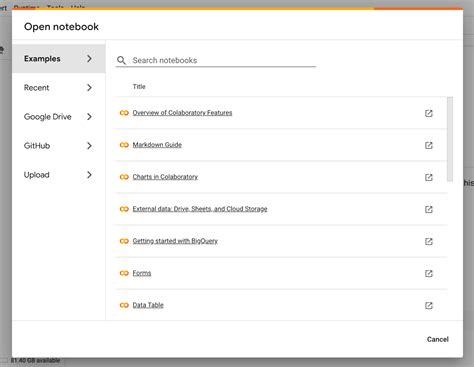The height and width of the screenshot is (367, 474).
Task: Click the notebook list vertical scrollbar
Action: point(450,139)
